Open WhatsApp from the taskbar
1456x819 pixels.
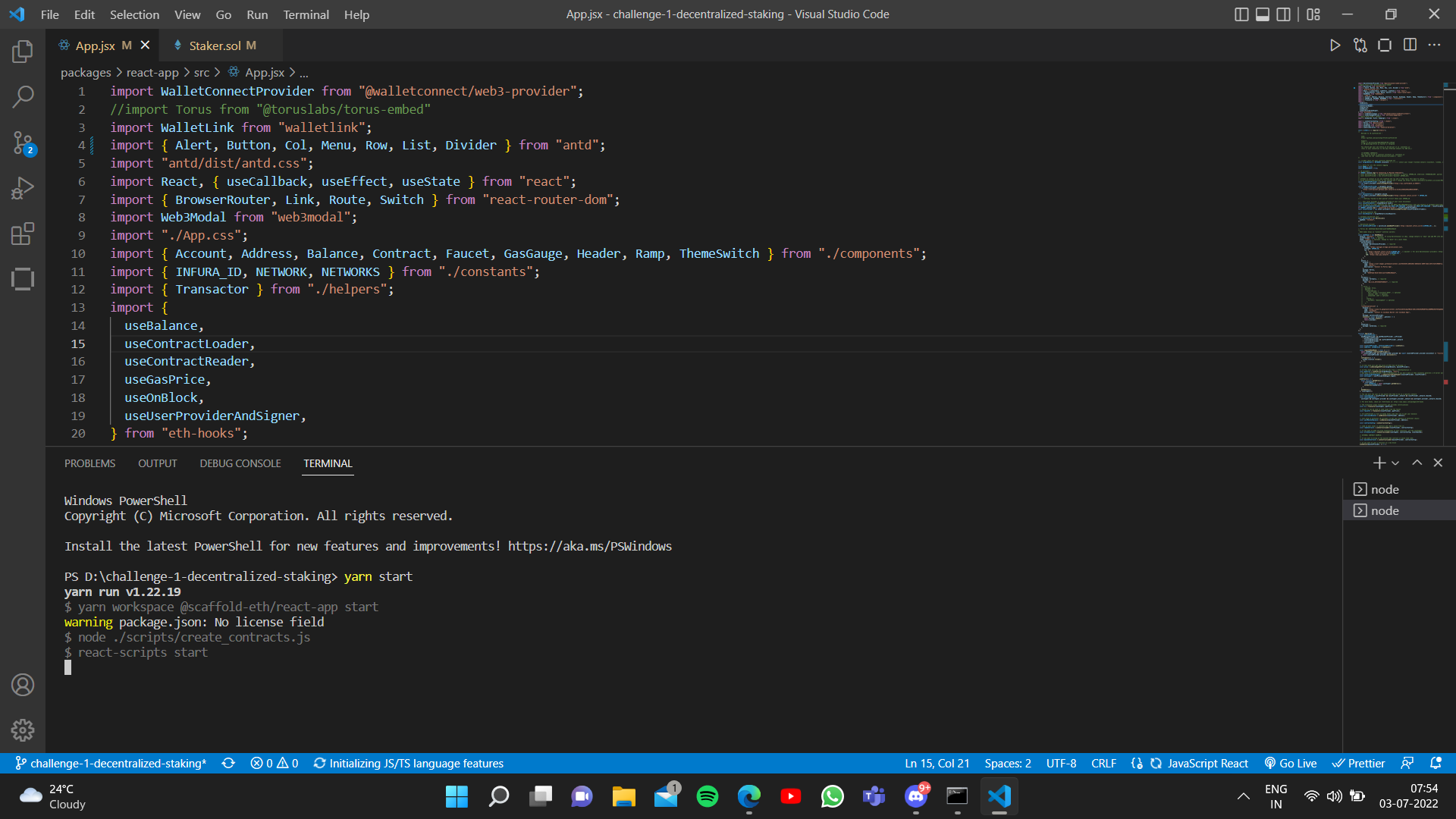(832, 796)
